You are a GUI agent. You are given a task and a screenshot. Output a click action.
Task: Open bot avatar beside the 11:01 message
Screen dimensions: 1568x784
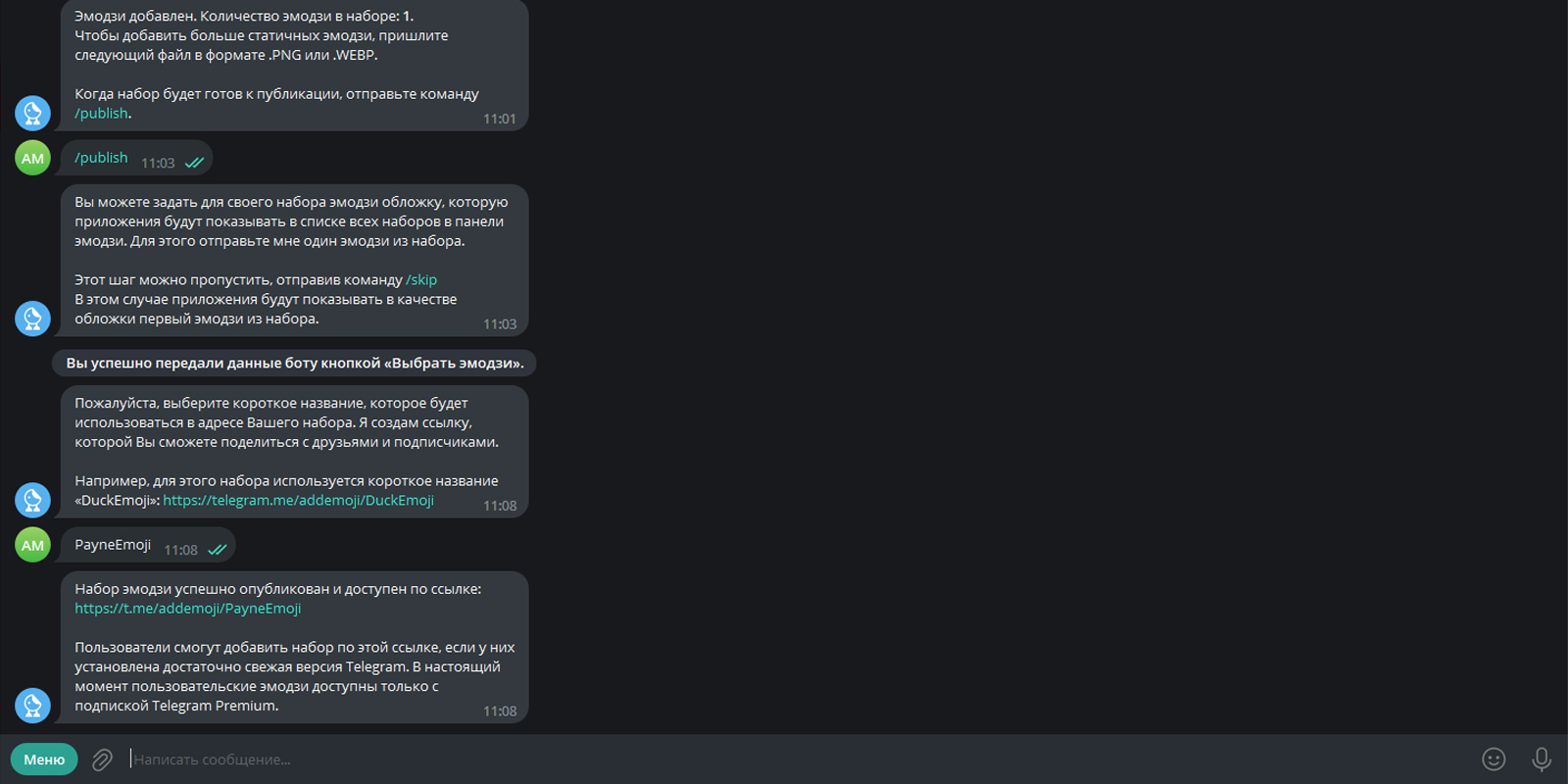click(x=32, y=113)
